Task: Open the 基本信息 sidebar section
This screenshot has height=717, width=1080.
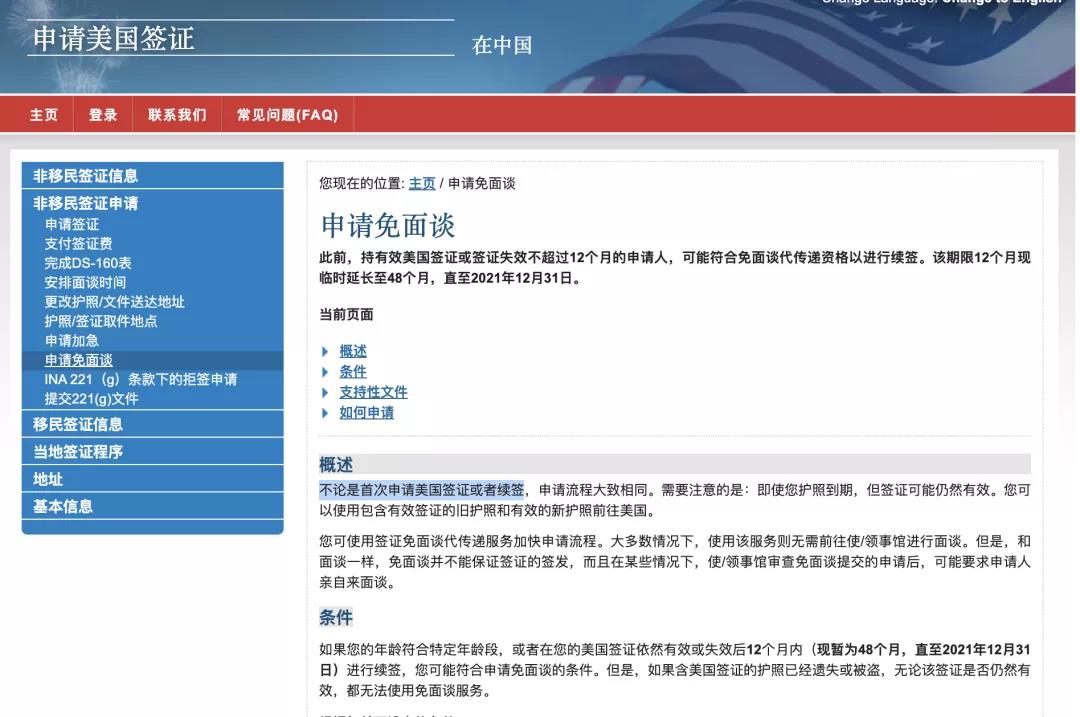Action: (x=61, y=506)
